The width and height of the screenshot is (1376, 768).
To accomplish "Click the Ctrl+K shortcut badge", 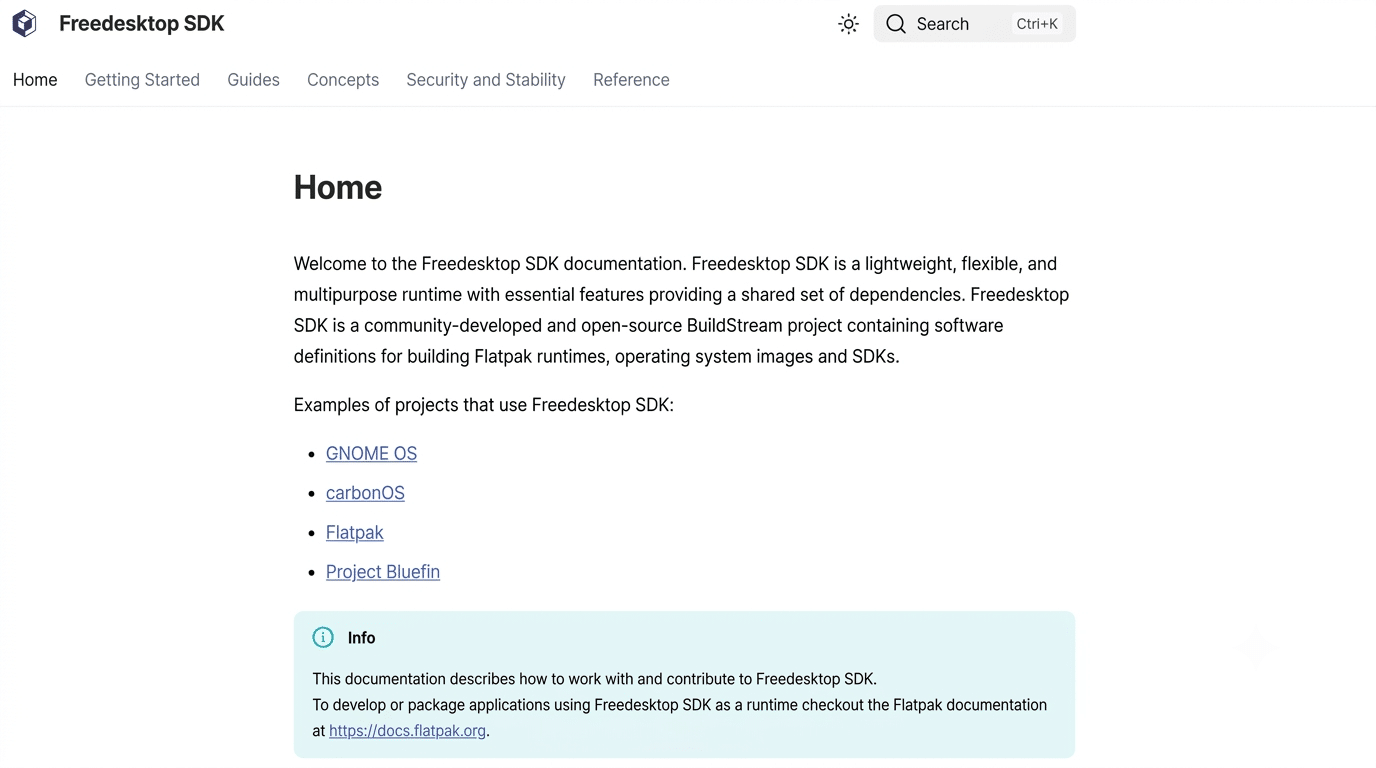I will click(x=1037, y=24).
